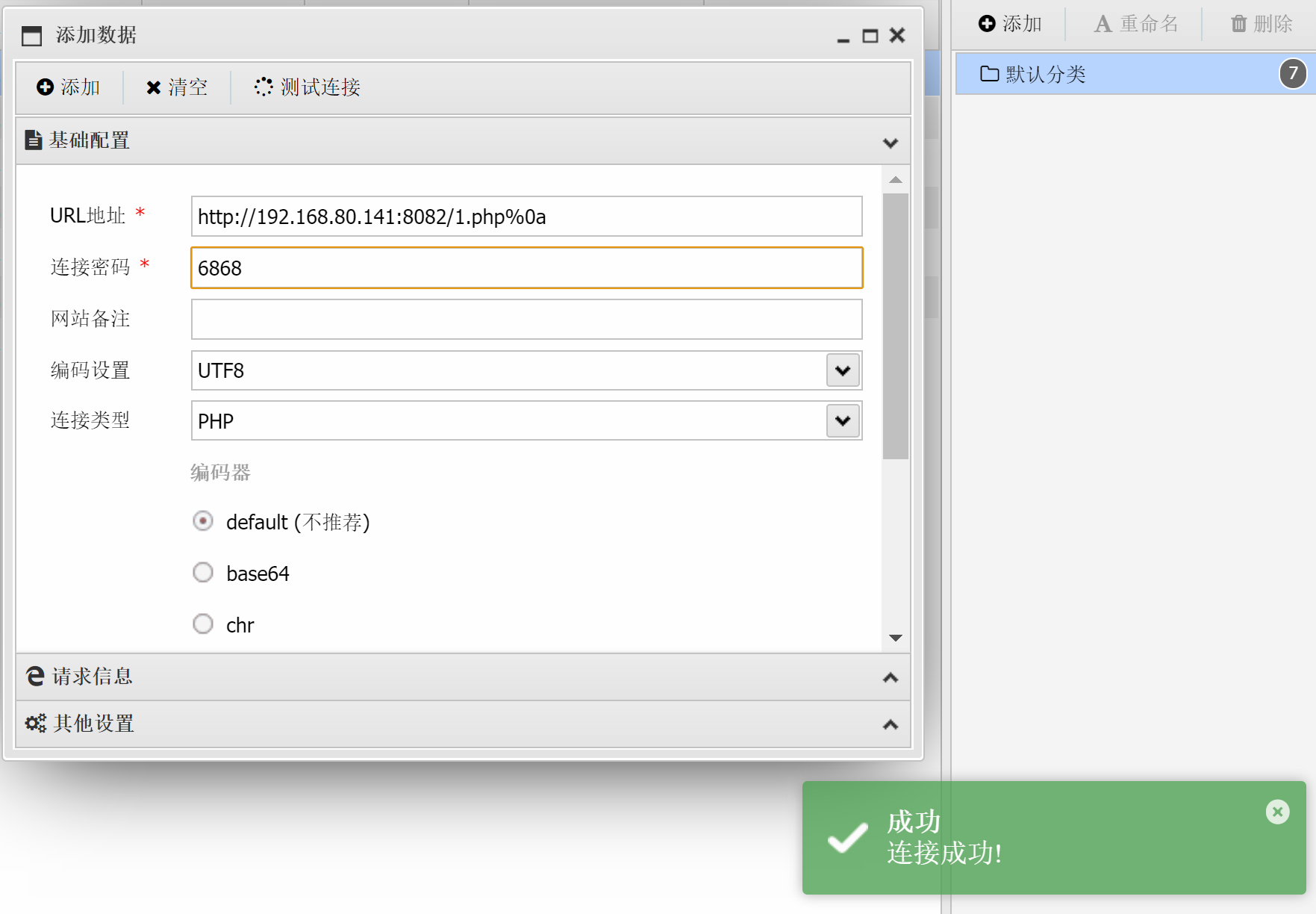
Task: Expand the 其他设置 section chevron
Action: click(890, 724)
